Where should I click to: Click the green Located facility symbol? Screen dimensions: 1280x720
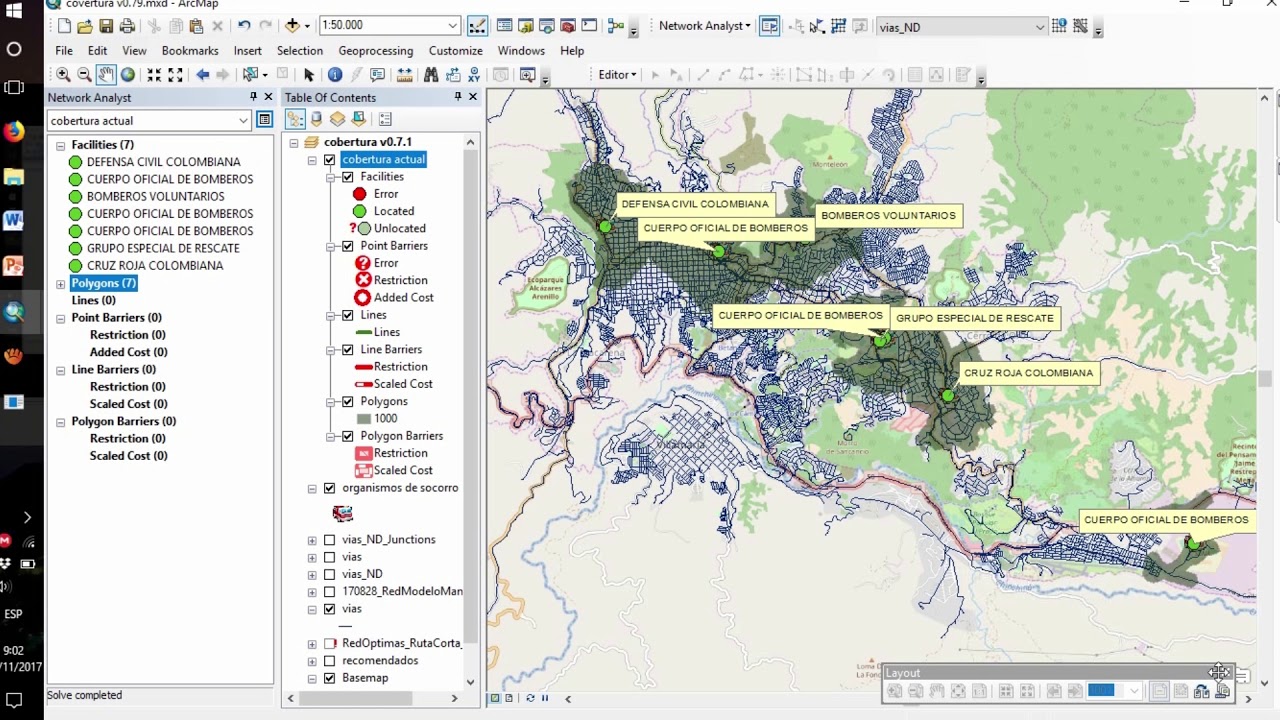point(360,211)
